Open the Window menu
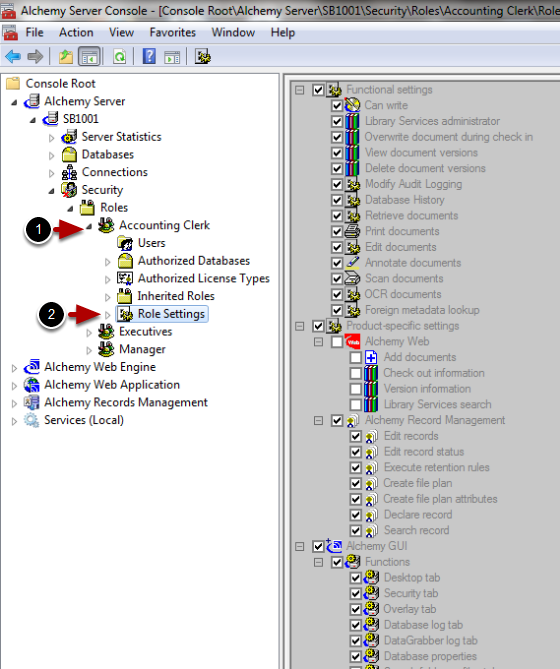 233,32
